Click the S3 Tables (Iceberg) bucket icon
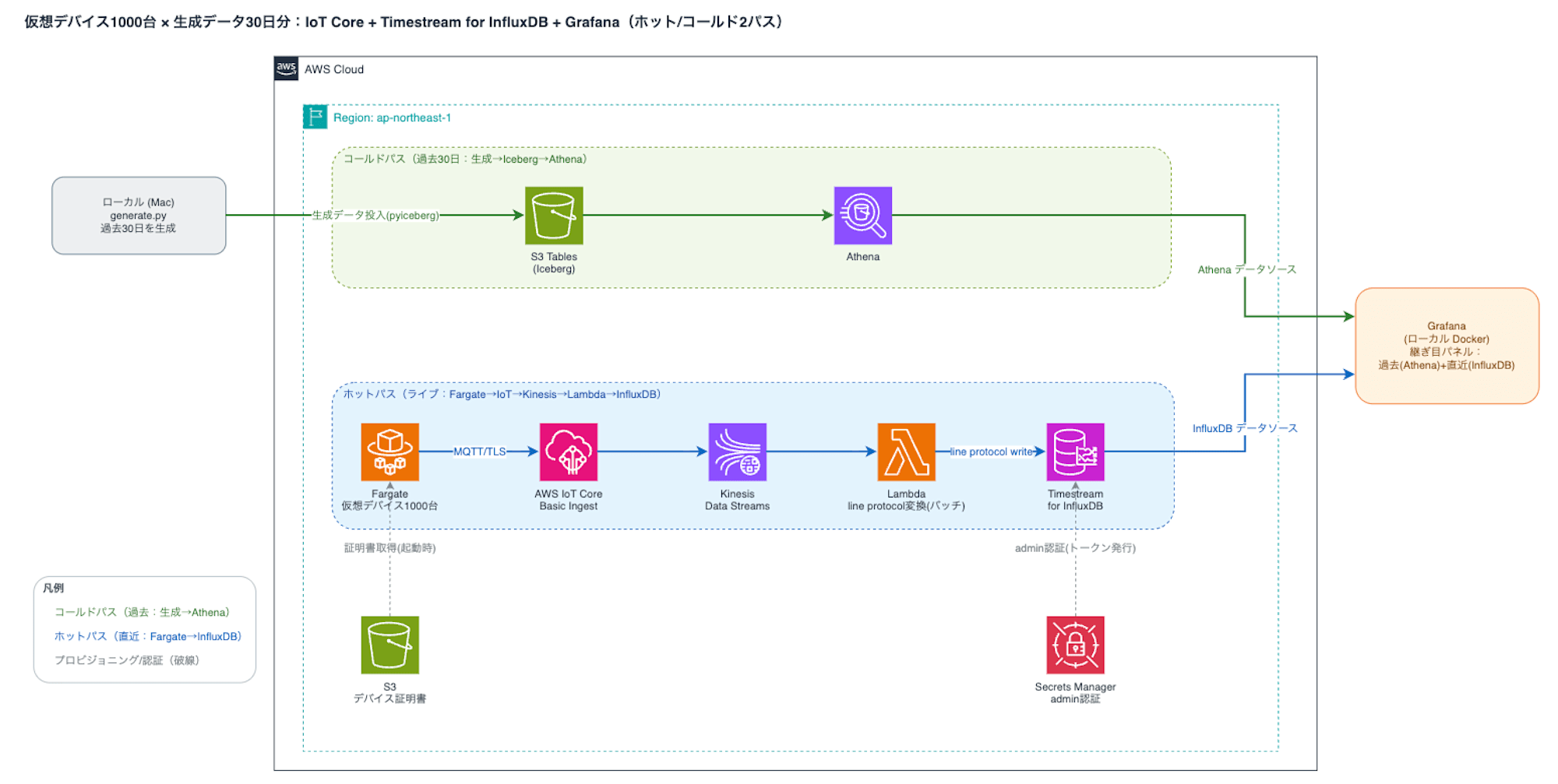Viewport: 1558px width, 784px height. click(554, 216)
